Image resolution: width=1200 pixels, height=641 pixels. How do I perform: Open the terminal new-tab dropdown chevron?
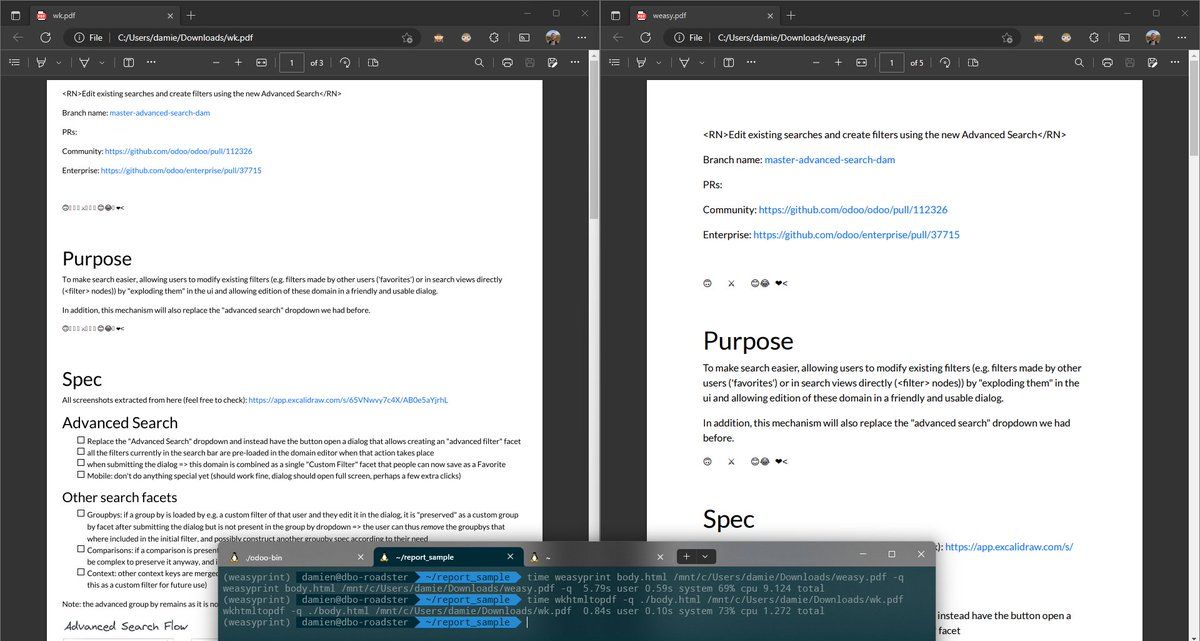point(706,556)
